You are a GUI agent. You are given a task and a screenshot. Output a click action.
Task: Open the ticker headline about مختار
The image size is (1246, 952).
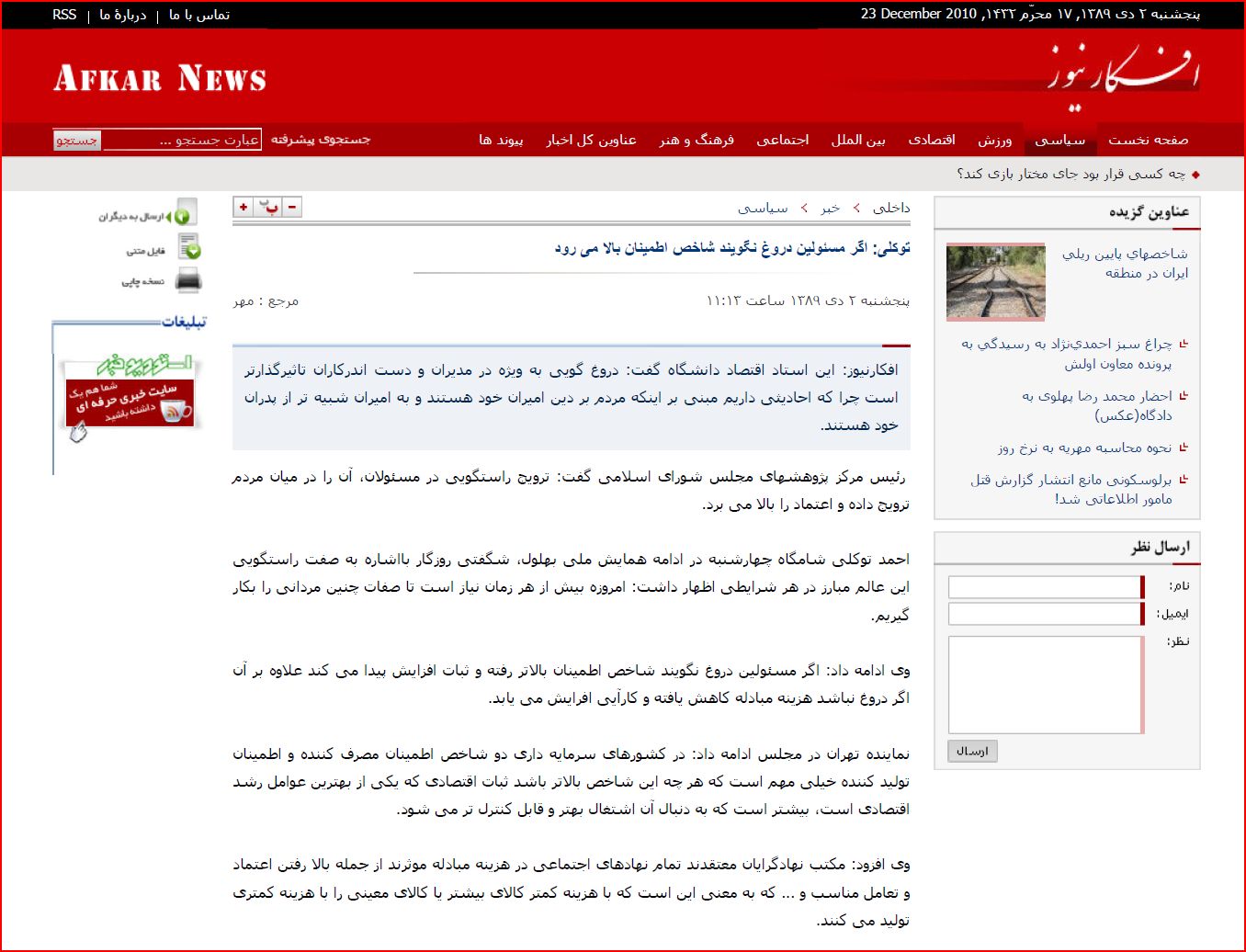1070,174
